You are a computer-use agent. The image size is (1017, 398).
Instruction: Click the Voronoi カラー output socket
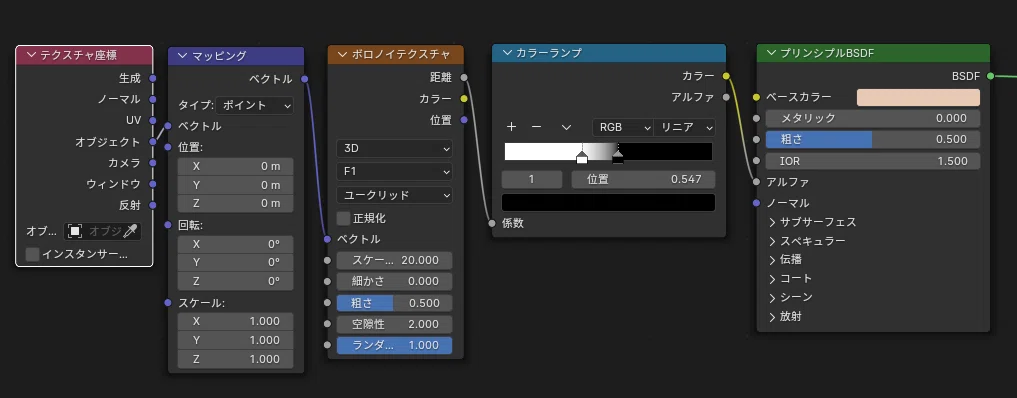pos(464,99)
